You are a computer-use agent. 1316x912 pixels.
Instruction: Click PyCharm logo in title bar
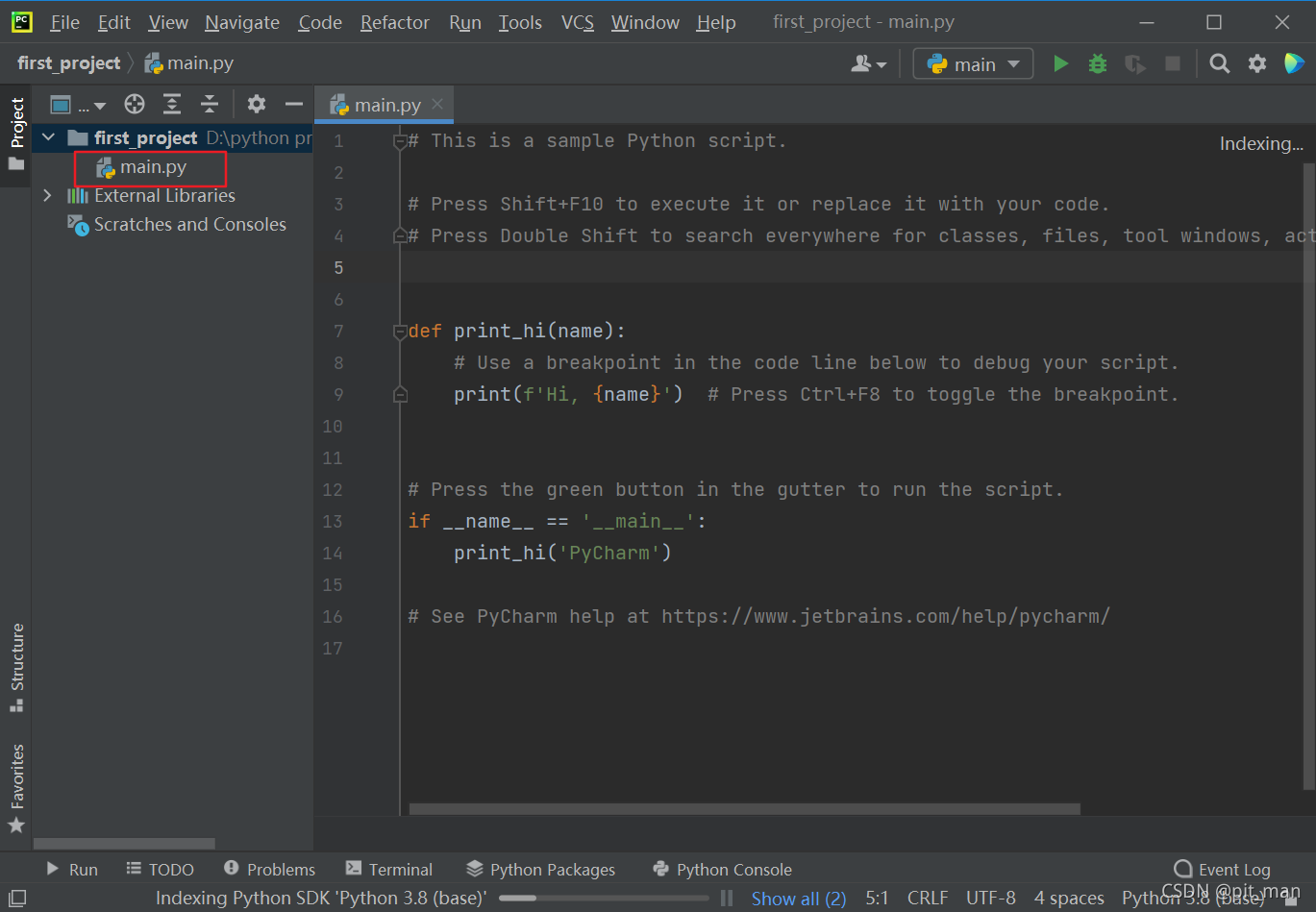(21, 21)
